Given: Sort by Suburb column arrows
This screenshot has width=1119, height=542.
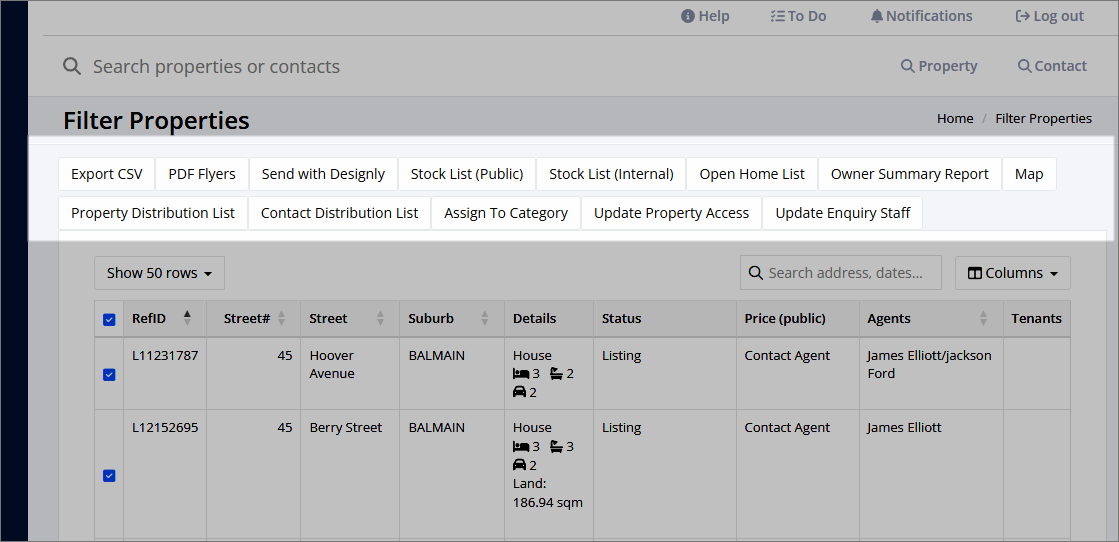Looking at the screenshot, I should pos(485,318).
